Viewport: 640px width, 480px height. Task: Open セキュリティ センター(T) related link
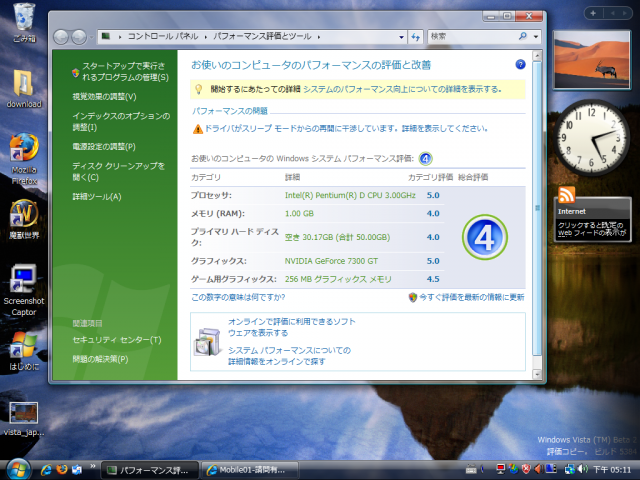pos(117,340)
